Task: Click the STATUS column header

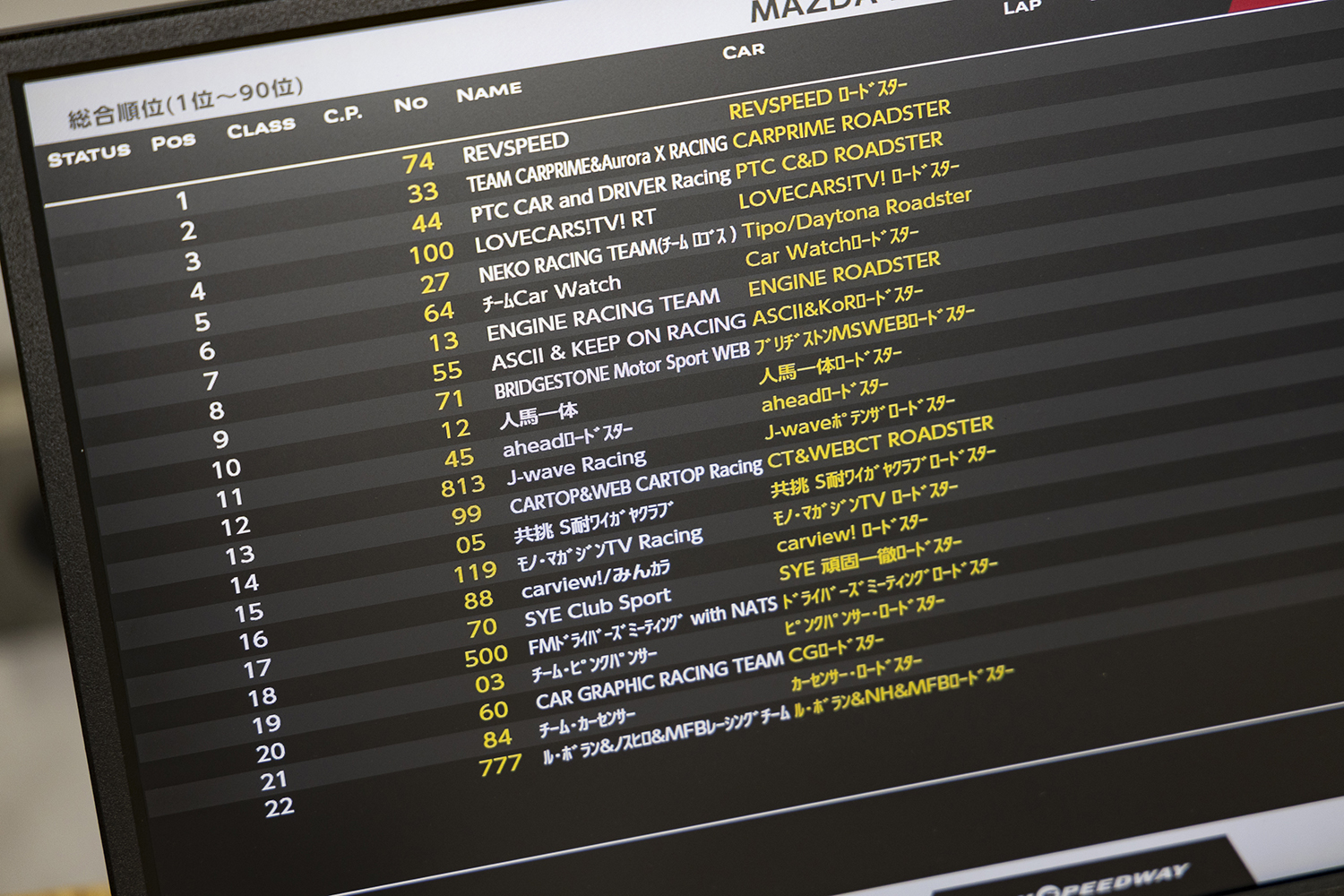Action: [x=89, y=156]
